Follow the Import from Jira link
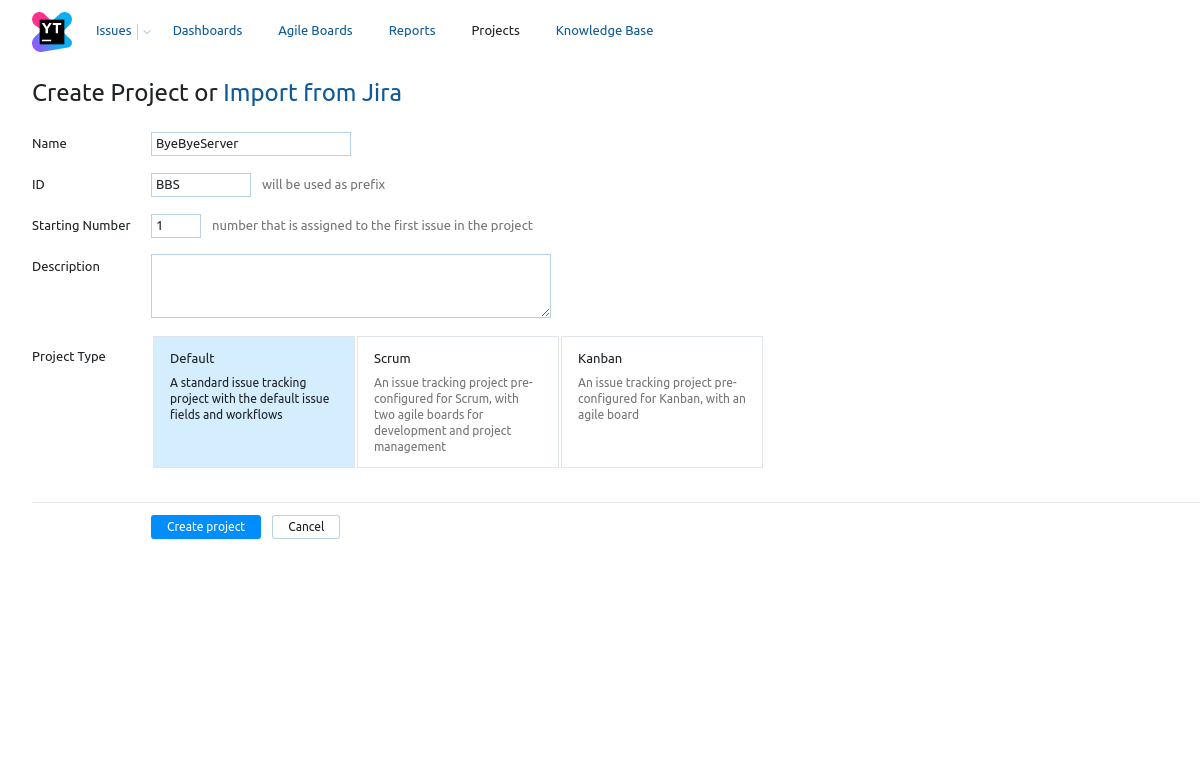This screenshot has width=1200, height=768. [312, 93]
